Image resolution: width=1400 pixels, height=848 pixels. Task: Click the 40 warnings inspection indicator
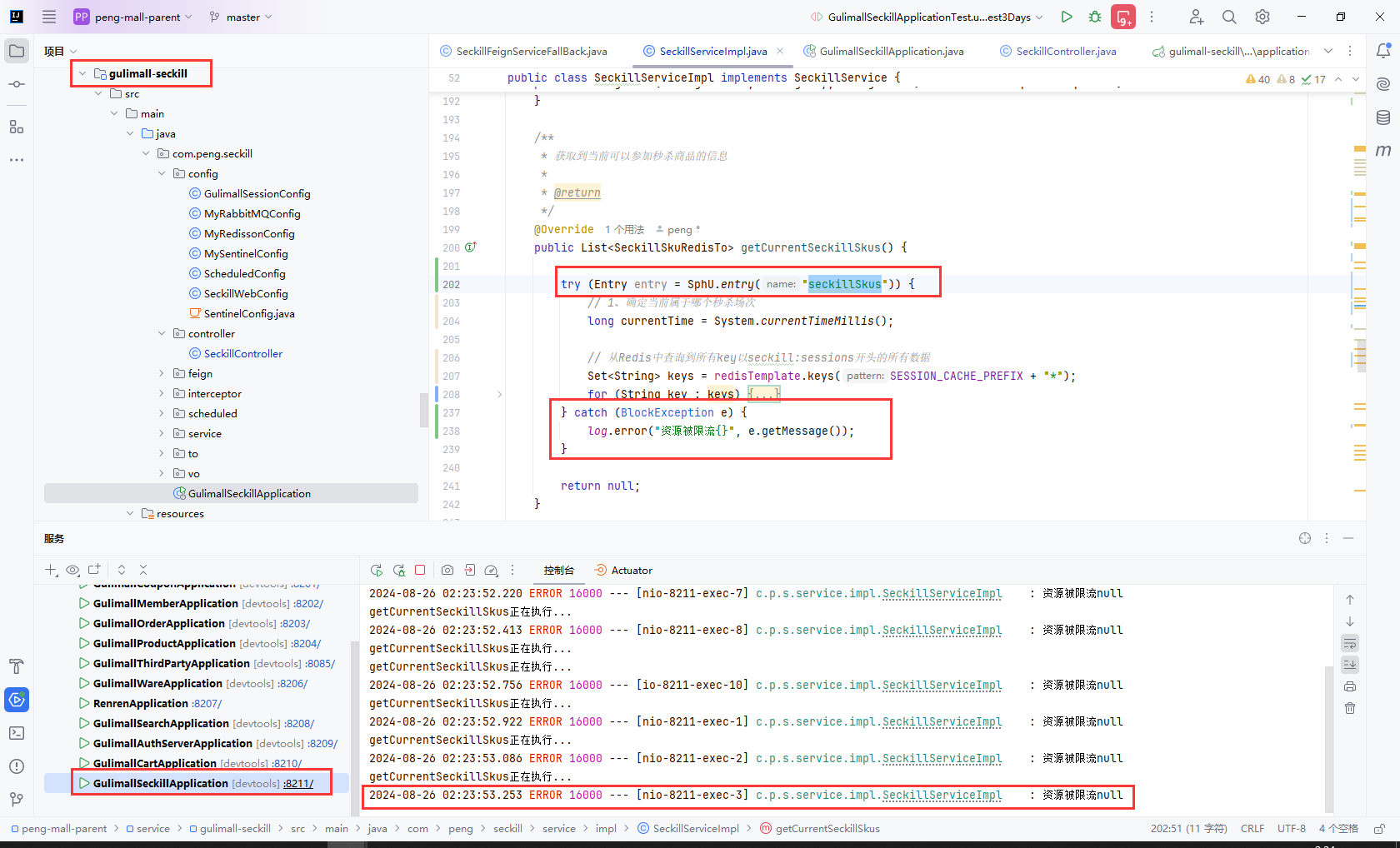pos(1258,79)
